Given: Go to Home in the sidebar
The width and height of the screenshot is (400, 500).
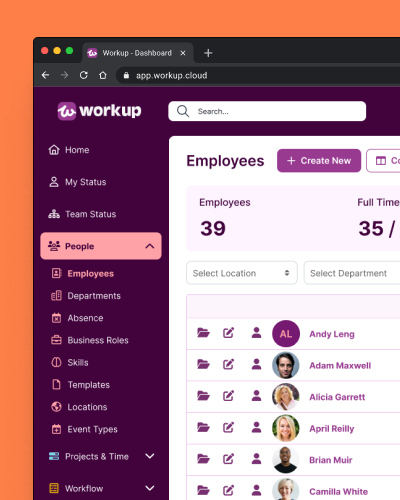Looking at the screenshot, I should coord(69,150).
